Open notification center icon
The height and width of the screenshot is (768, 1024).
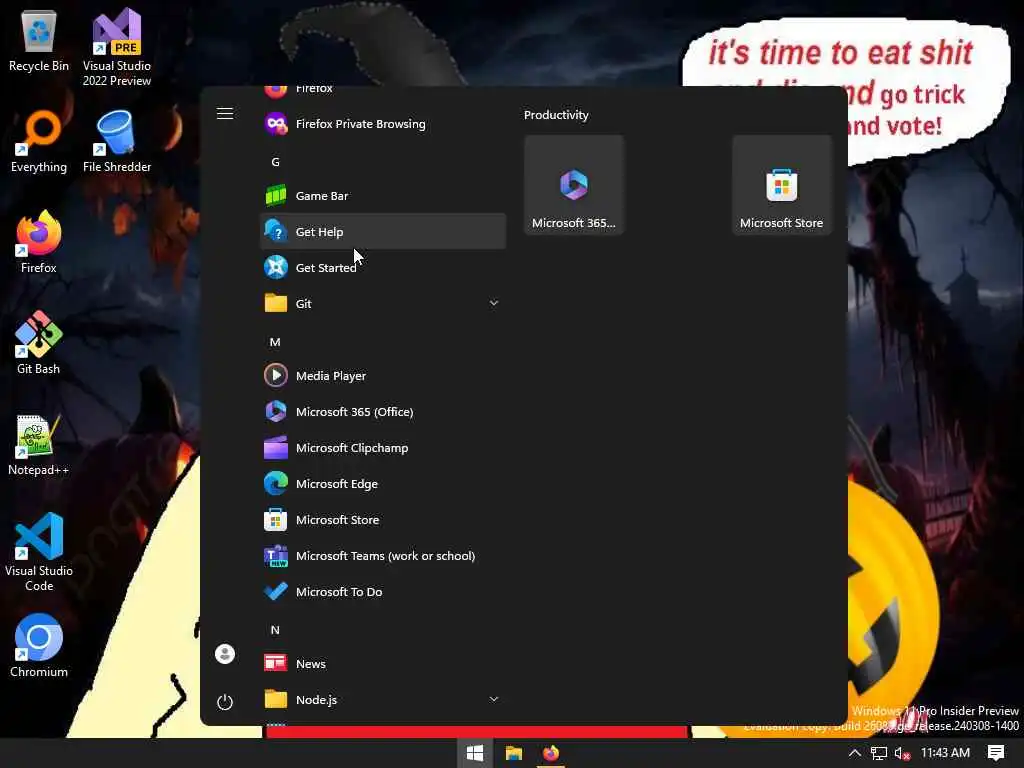[996, 753]
